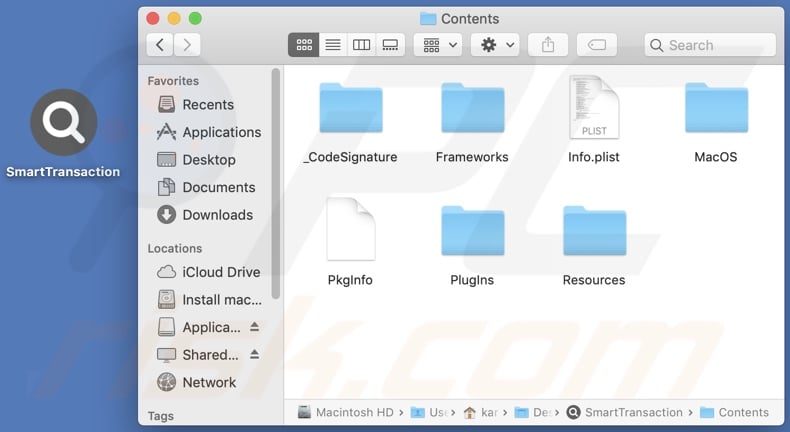Open the gear action menu
Viewport: 790px width, 432px height.
pyautogui.click(x=495, y=45)
